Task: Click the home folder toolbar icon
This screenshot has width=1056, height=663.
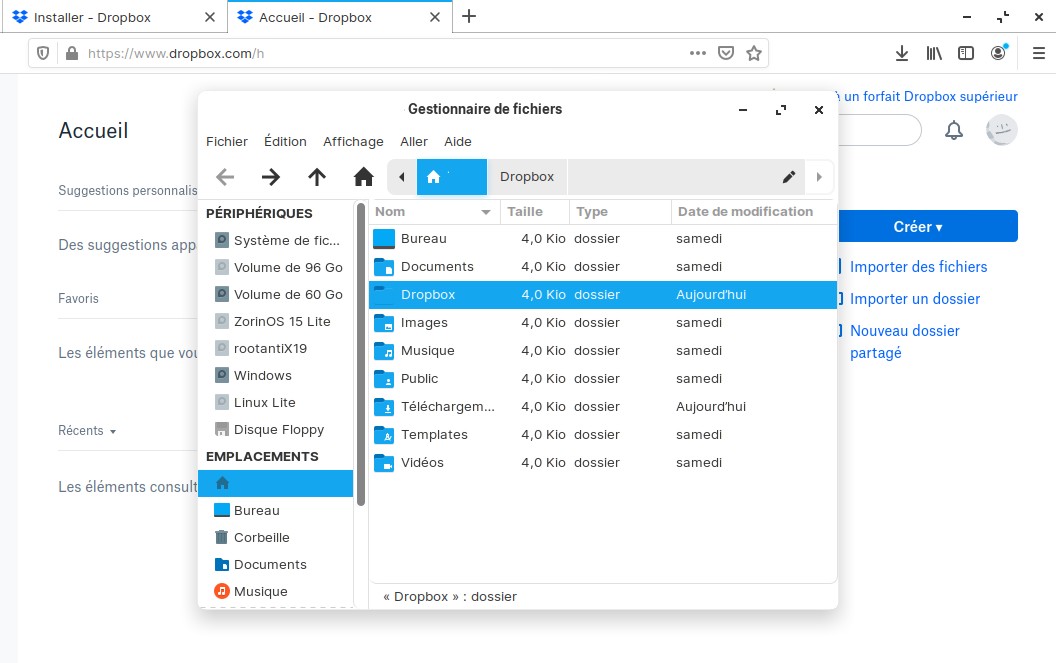Action: point(364,177)
